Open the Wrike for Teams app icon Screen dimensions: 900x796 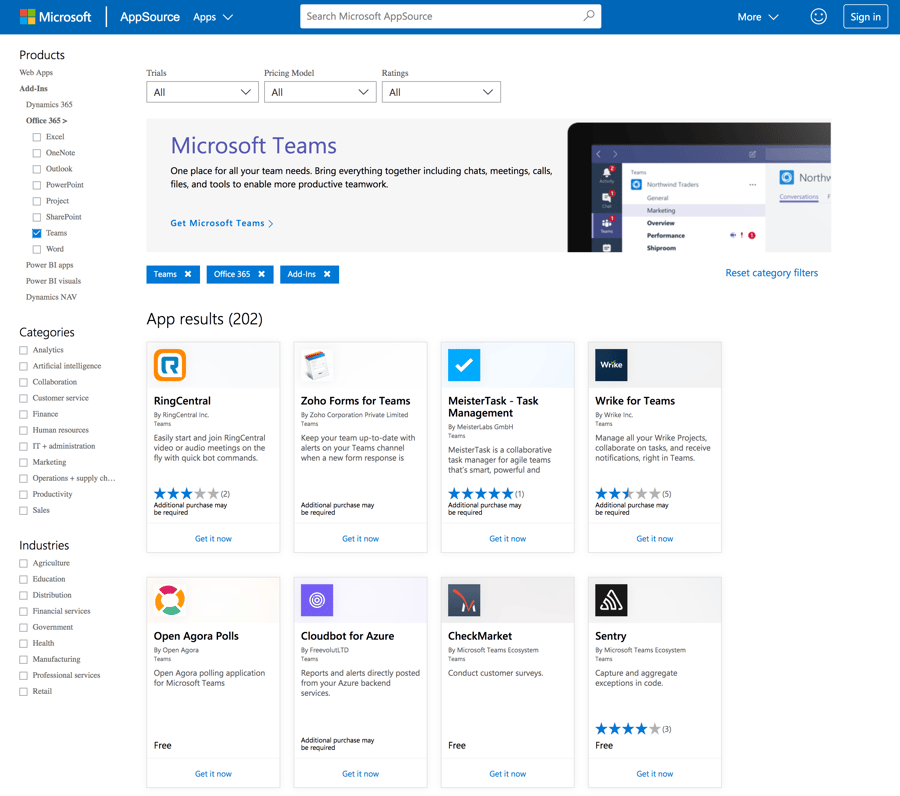point(611,365)
